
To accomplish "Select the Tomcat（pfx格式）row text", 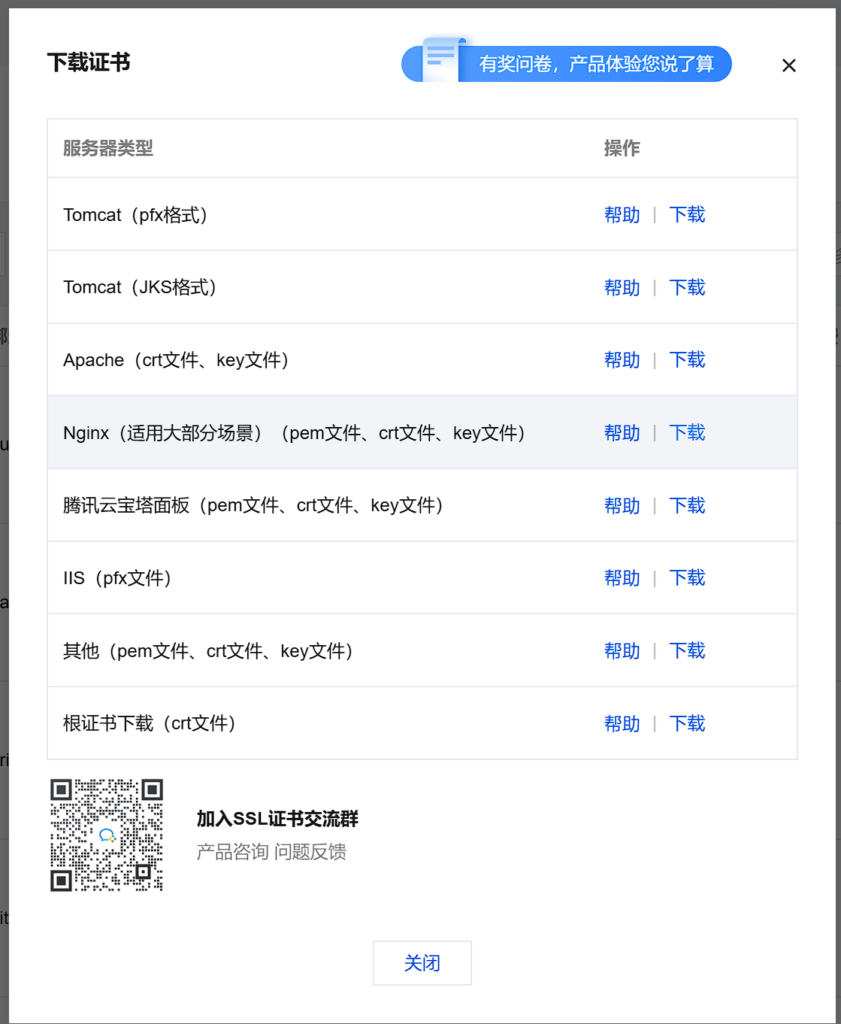I will click(x=136, y=215).
